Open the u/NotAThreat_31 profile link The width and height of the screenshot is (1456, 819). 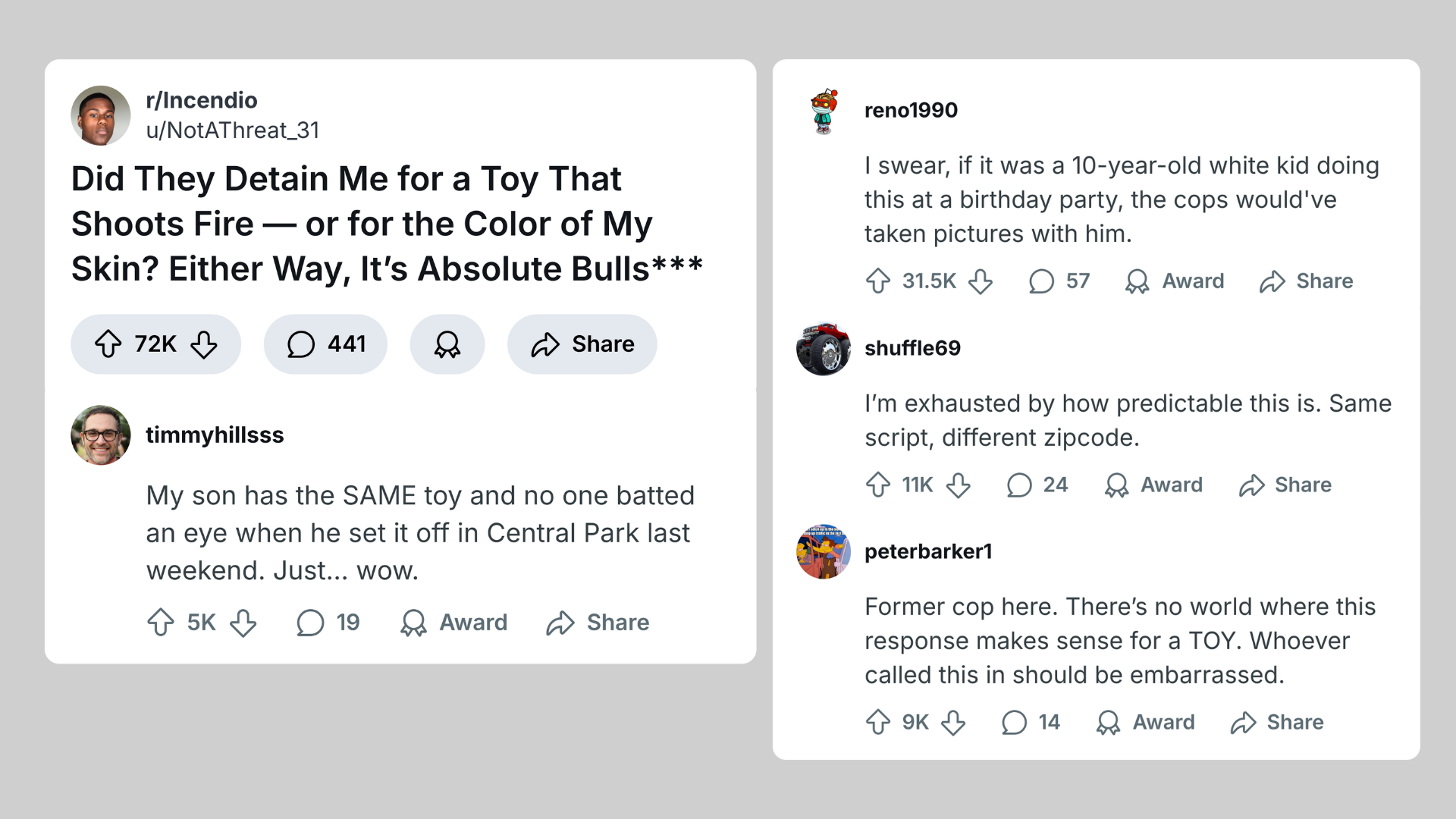[x=232, y=130]
